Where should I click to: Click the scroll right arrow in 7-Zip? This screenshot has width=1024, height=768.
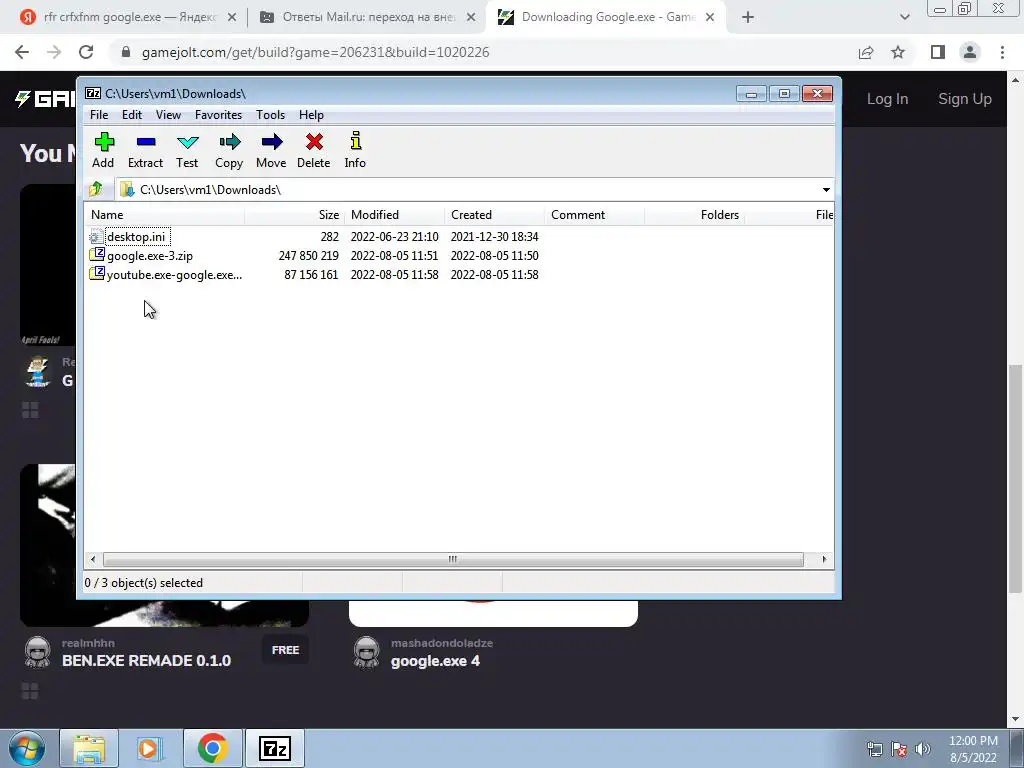point(824,560)
